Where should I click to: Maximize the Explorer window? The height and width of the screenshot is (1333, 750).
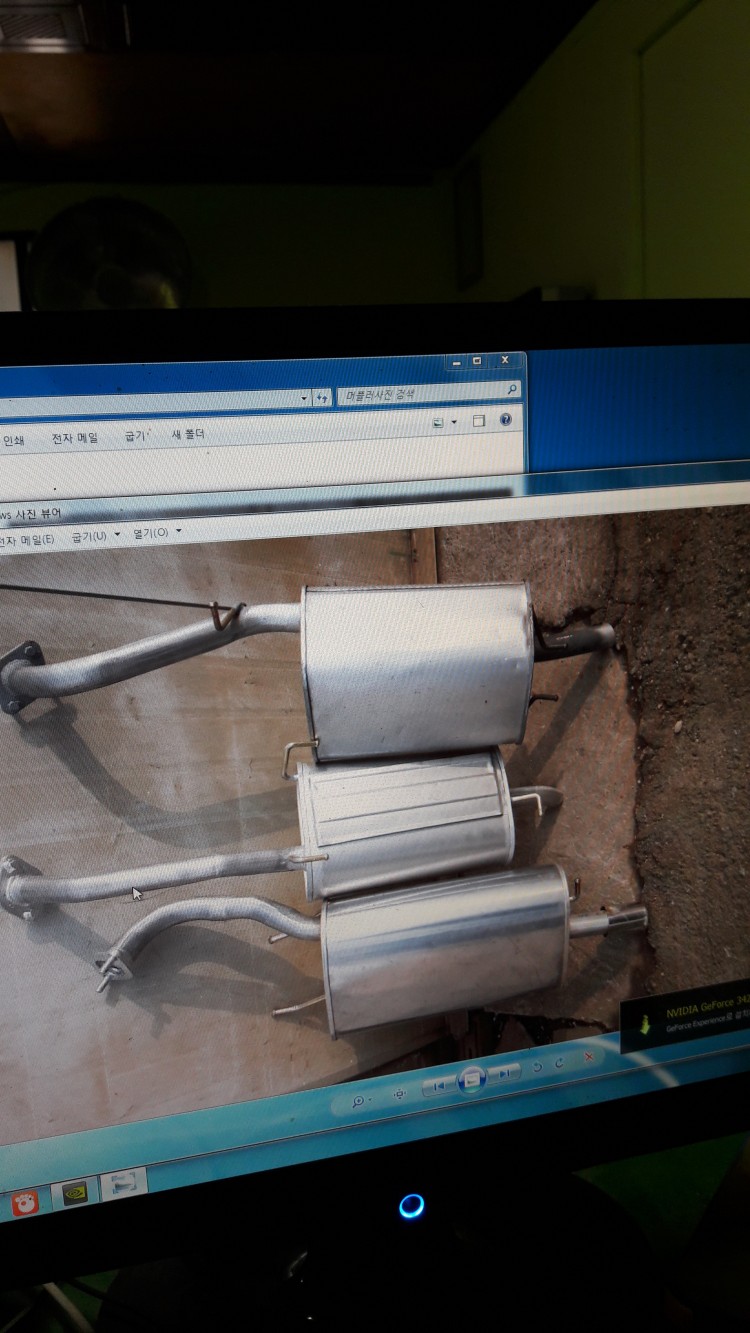[477, 361]
